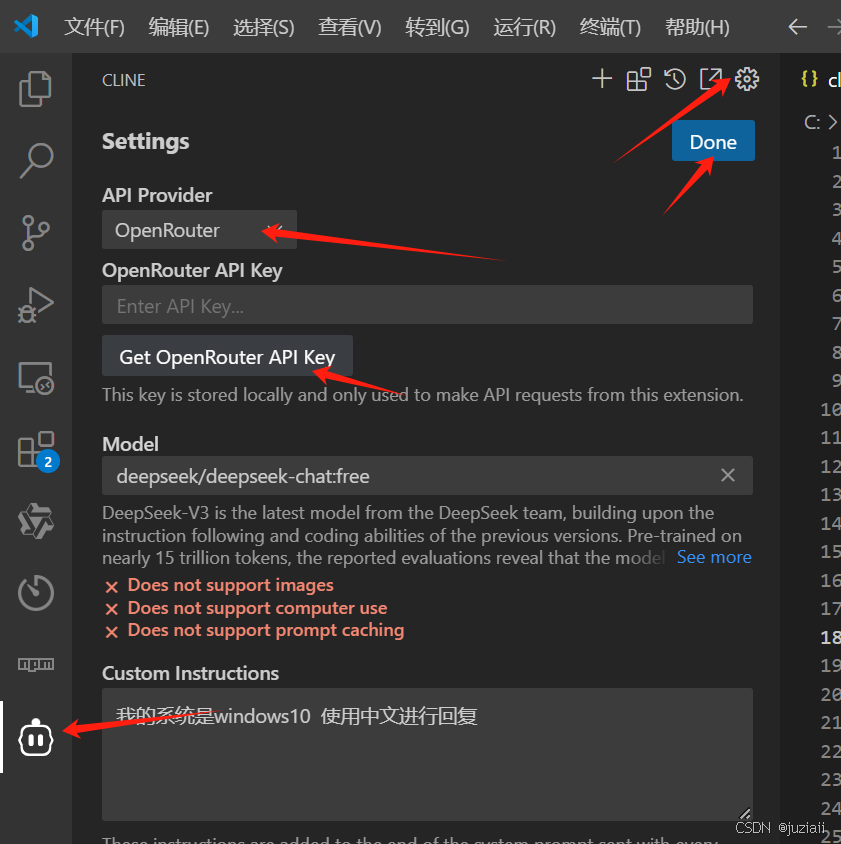Open the Search view icon
This screenshot has width=841, height=844.
[36, 160]
